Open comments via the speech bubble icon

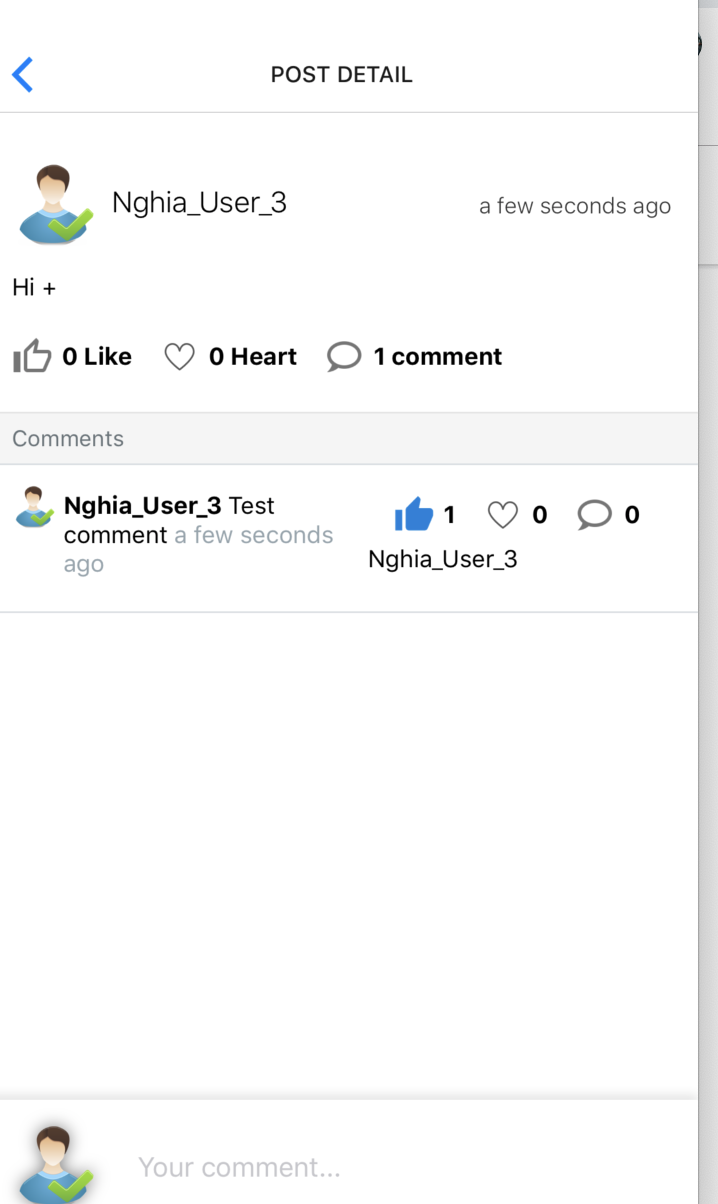tap(344, 356)
